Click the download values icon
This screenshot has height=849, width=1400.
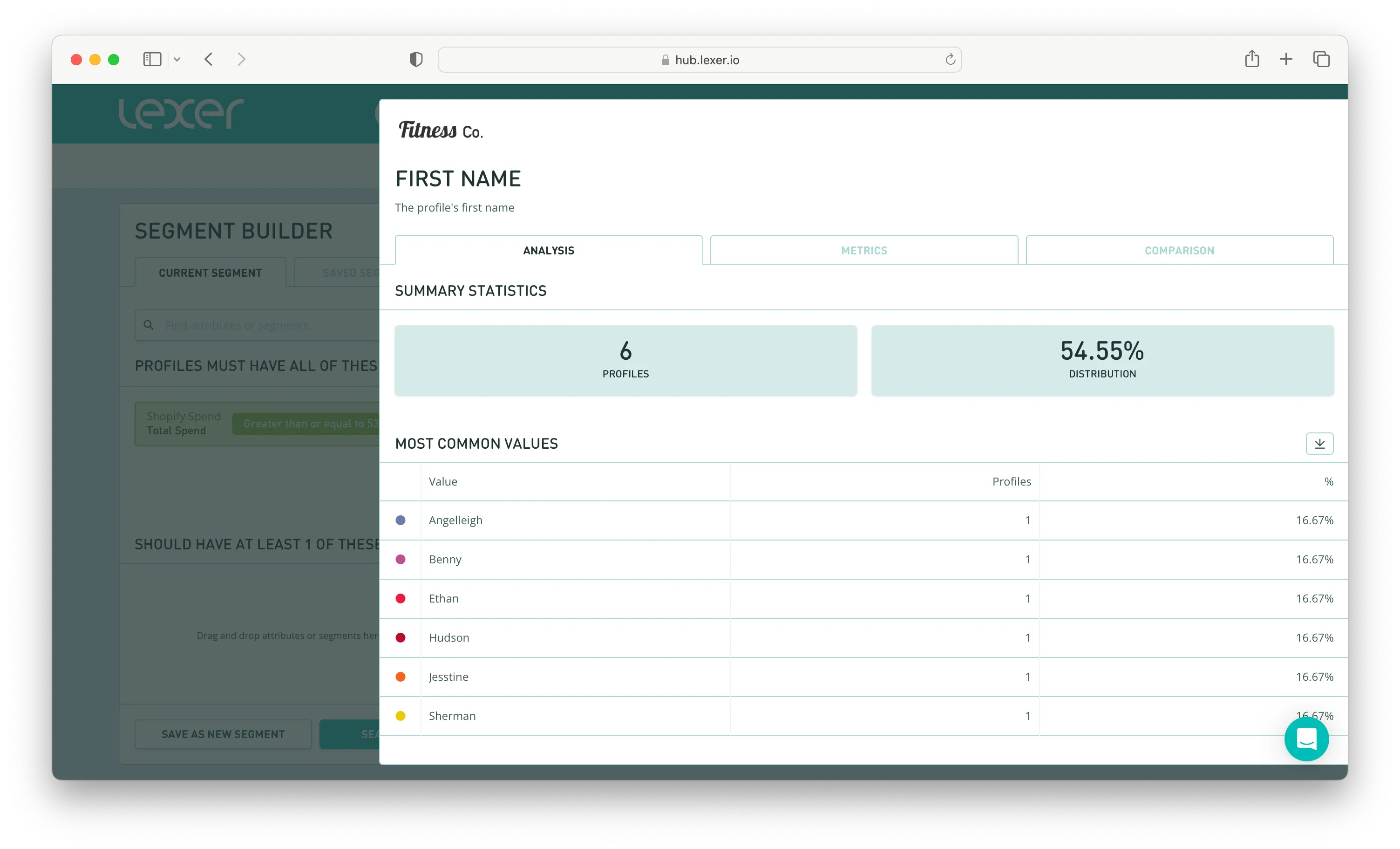pyautogui.click(x=1319, y=444)
